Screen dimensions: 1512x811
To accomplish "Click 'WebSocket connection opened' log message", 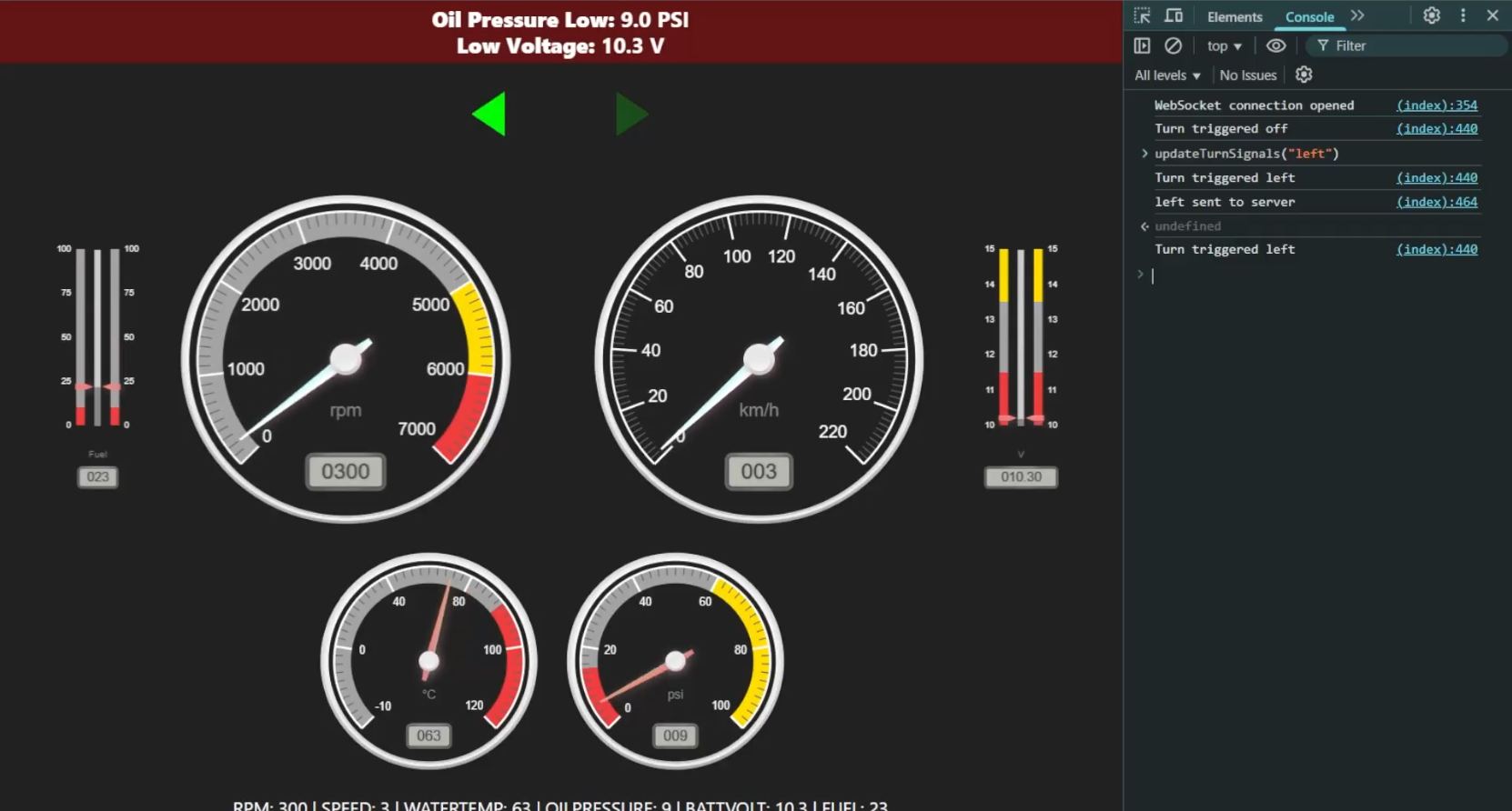I will (x=1254, y=105).
